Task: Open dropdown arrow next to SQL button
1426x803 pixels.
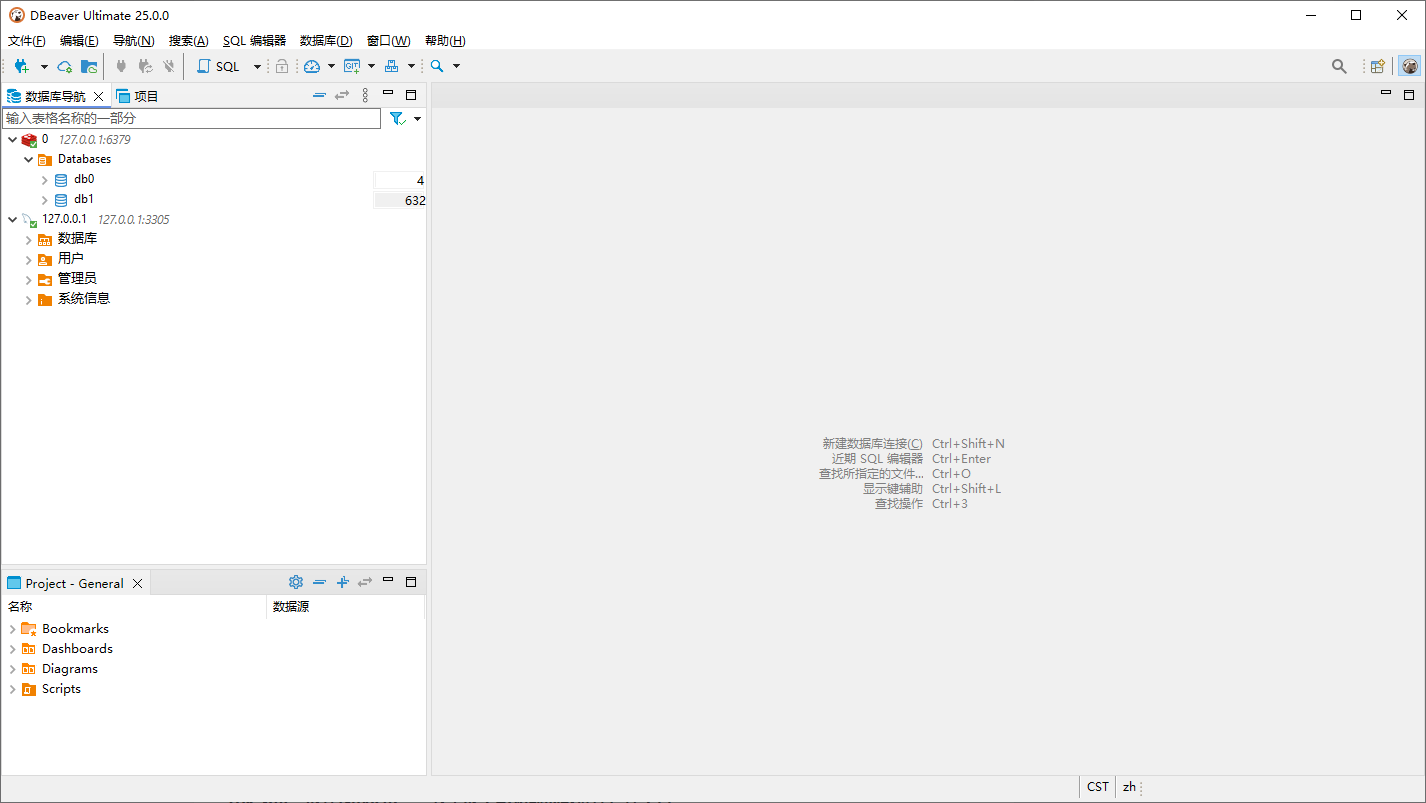Action: pos(257,66)
